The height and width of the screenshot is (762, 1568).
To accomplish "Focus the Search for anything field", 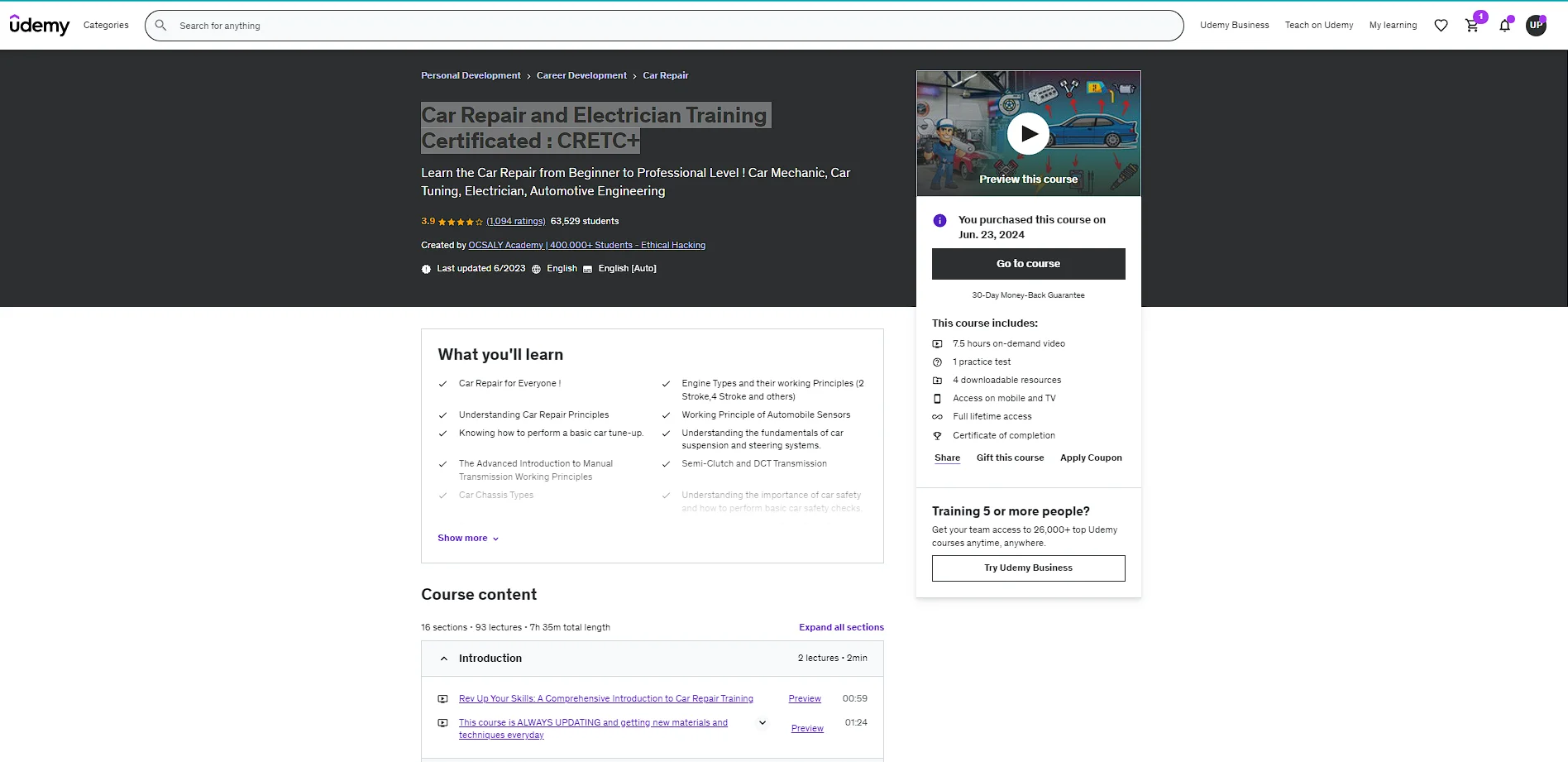I will click(x=664, y=26).
